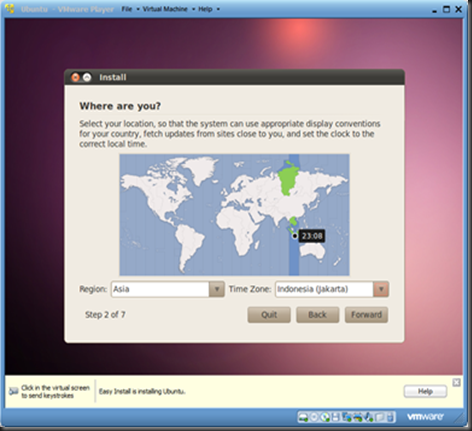Click the 23:08 time label on map

[312, 236]
